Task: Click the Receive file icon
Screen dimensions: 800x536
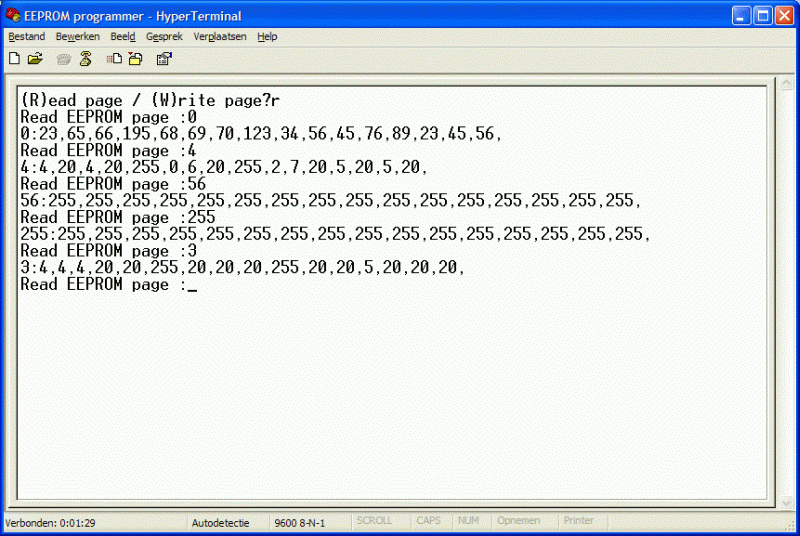Action: [135, 59]
